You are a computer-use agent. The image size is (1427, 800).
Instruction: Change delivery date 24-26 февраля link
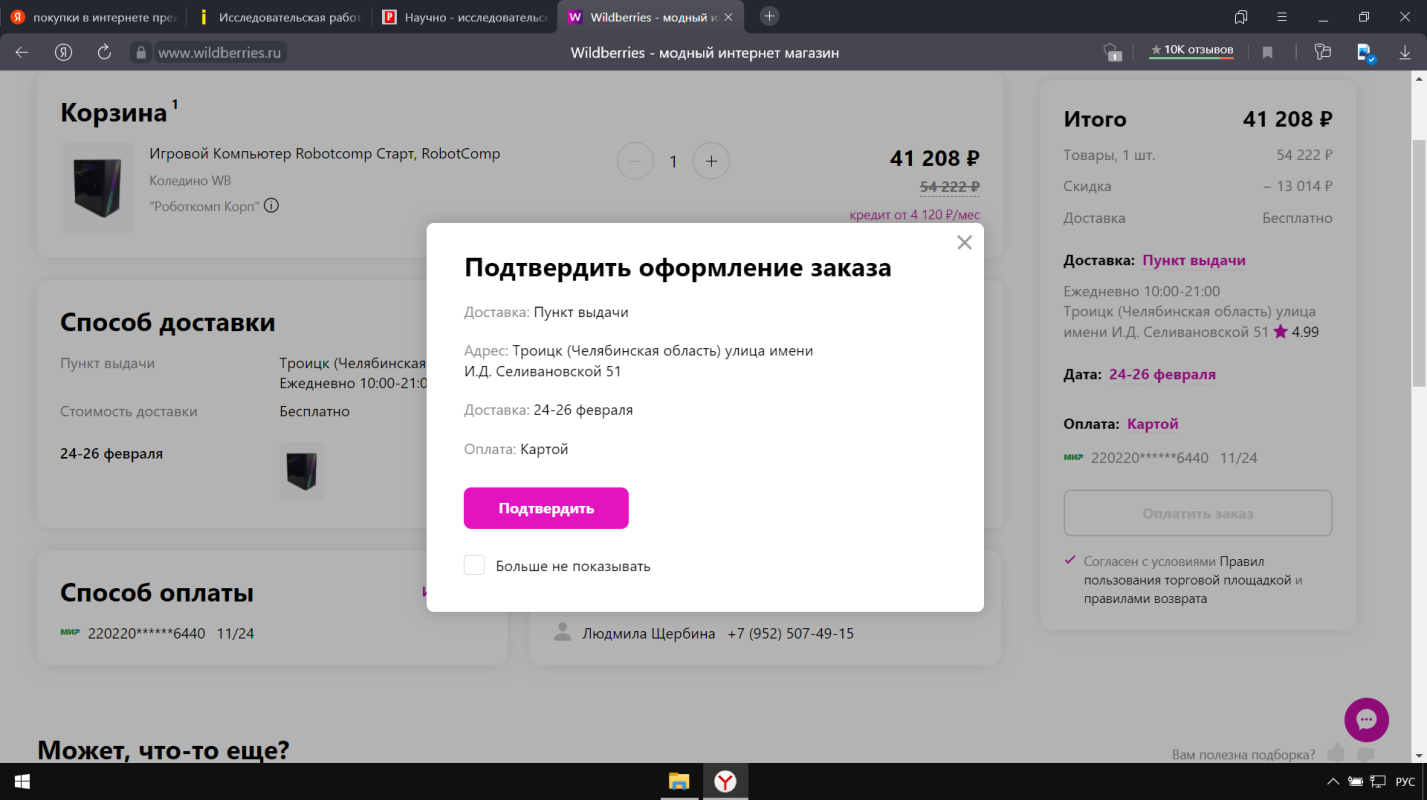[x=1162, y=375]
